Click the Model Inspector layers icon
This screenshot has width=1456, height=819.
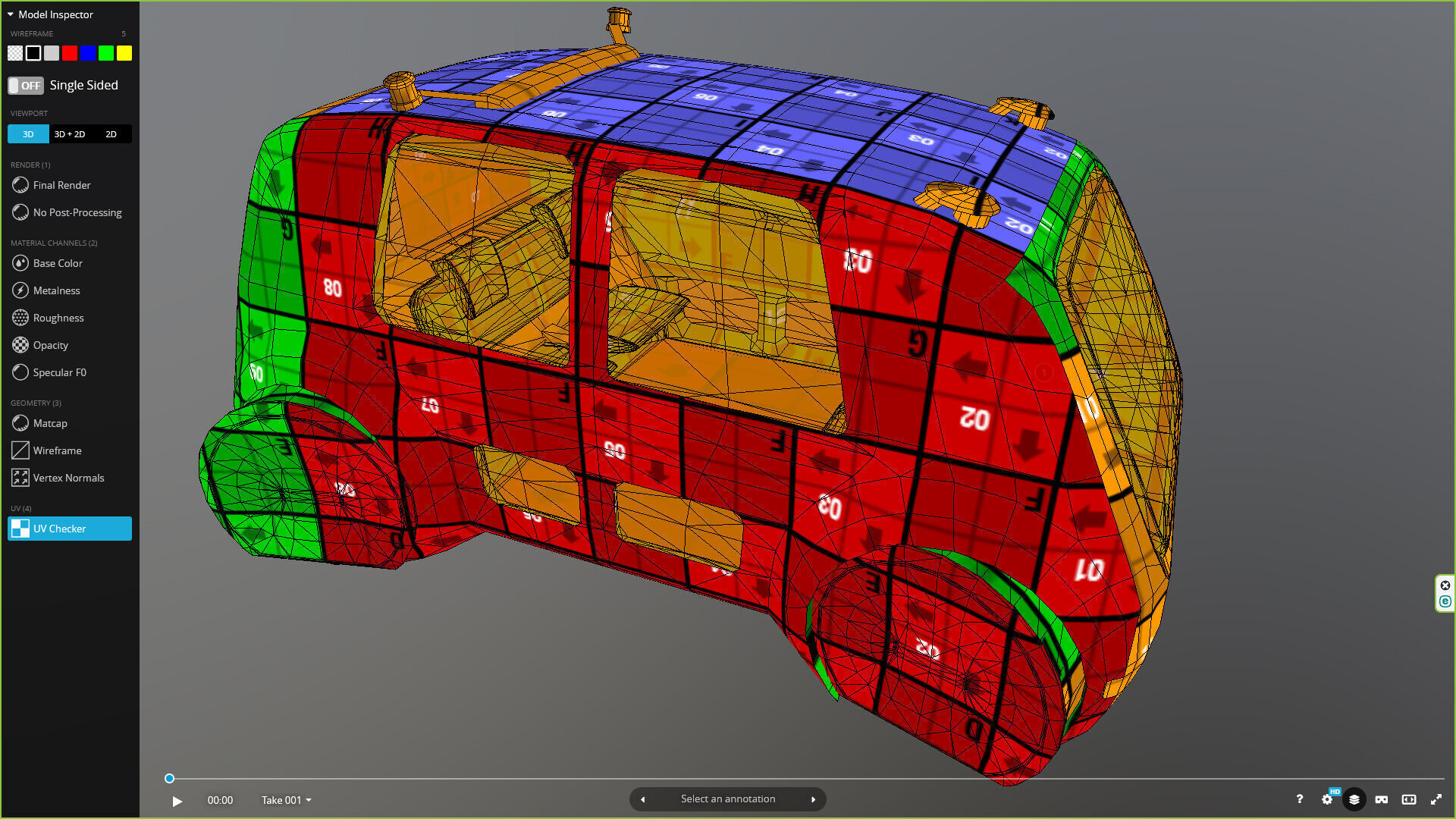tap(1354, 799)
